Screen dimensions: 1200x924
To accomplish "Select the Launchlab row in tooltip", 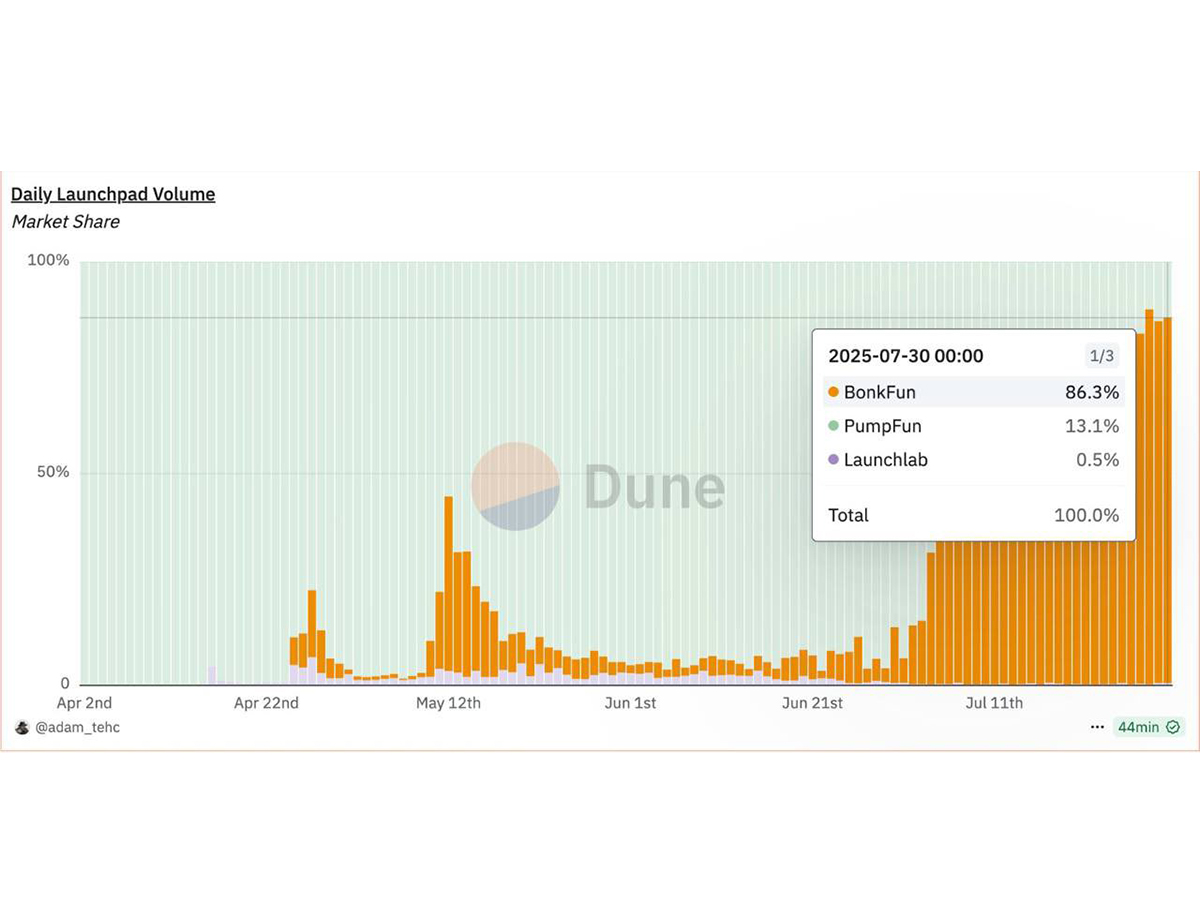I will click(x=974, y=460).
